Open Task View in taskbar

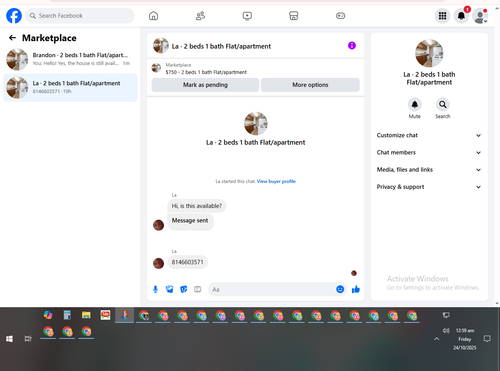pyautogui.click(x=28, y=339)
